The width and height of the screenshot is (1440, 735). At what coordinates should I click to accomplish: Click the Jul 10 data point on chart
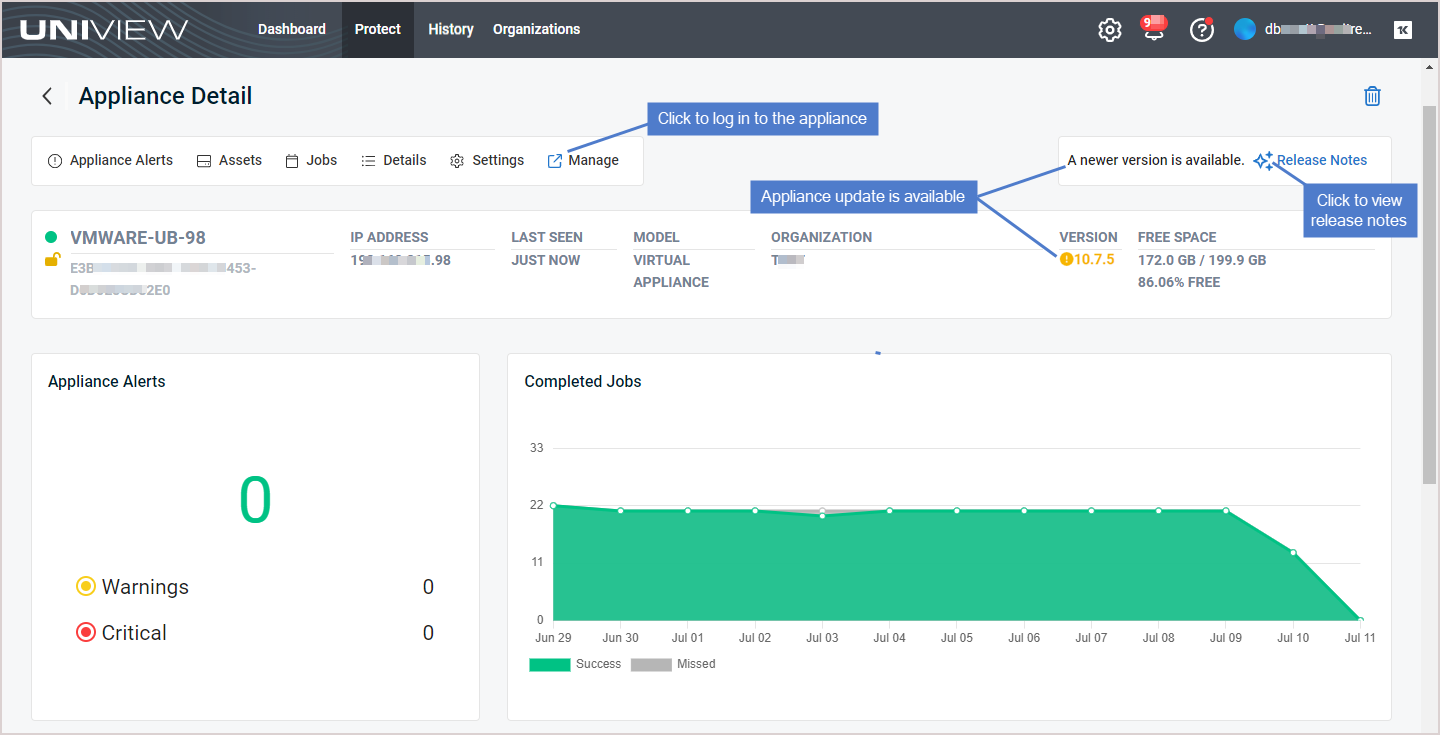click(x=1293, y=552)
